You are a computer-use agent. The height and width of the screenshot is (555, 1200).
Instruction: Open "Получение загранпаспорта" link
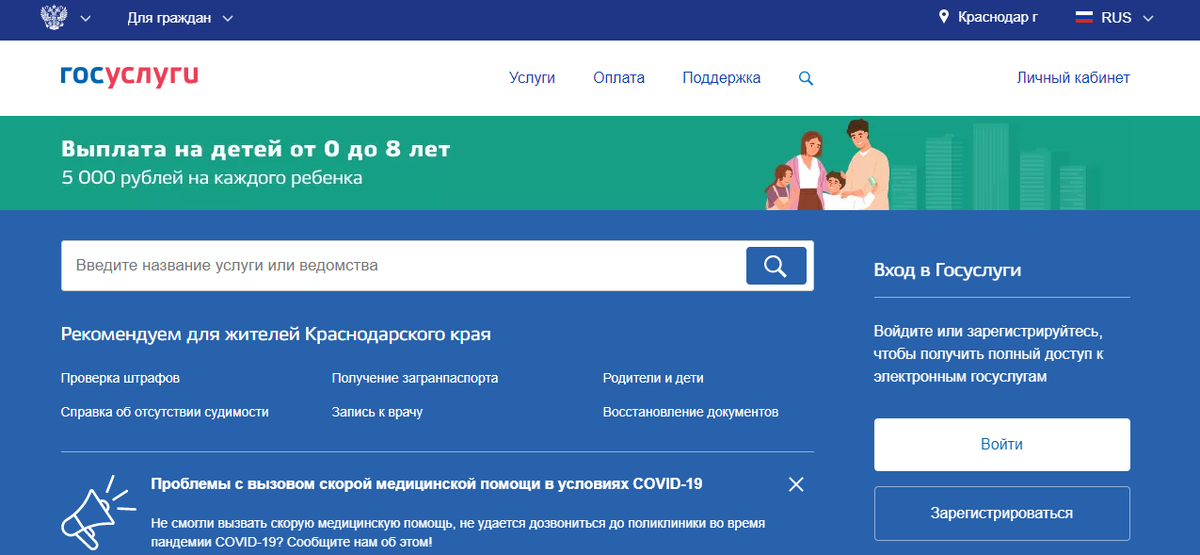coord(415,379)
